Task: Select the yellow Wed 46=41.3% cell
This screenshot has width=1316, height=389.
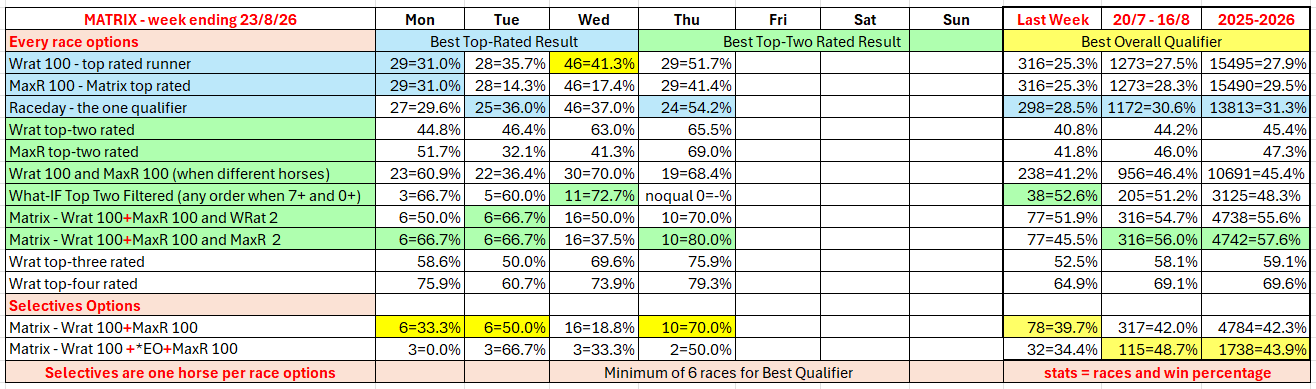Action: (x=594, y=63)
